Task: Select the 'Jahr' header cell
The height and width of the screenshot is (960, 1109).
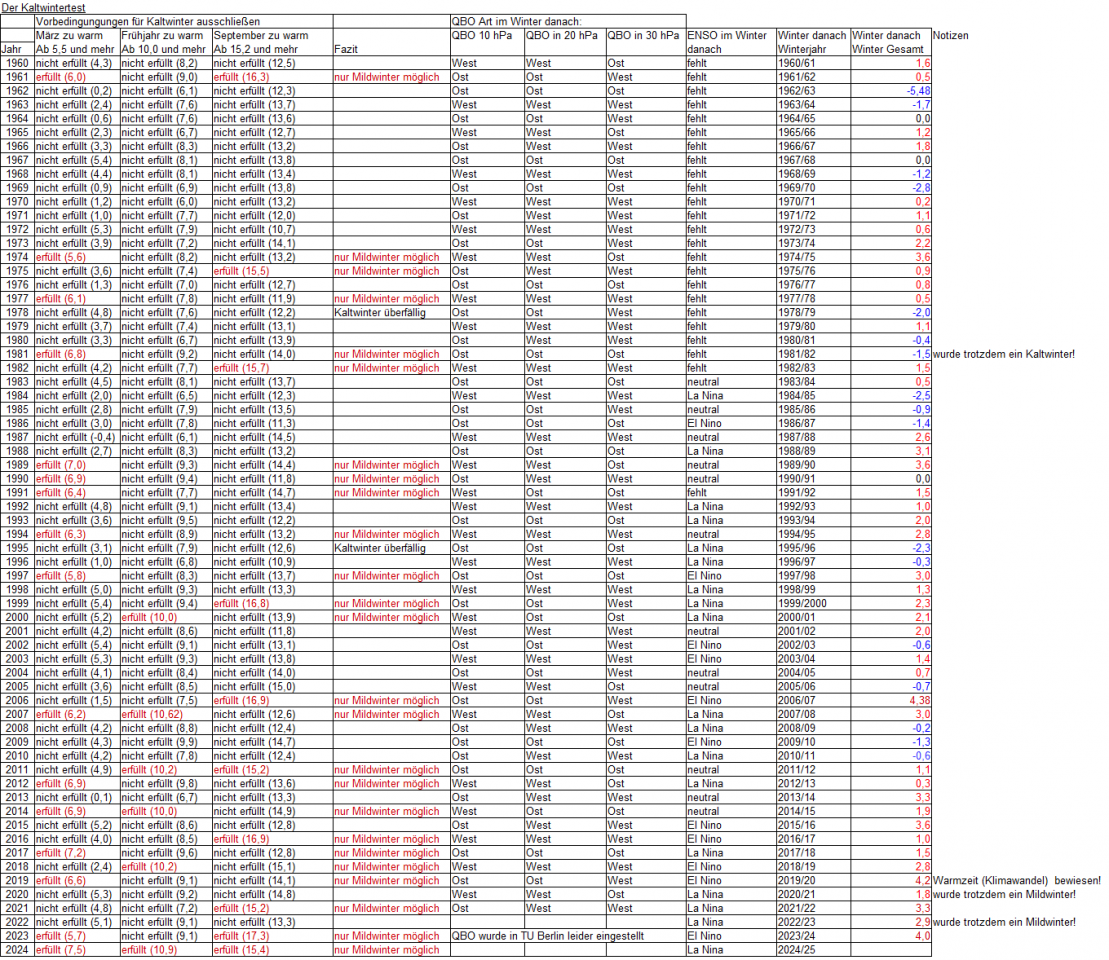Action: coord(13,49)
